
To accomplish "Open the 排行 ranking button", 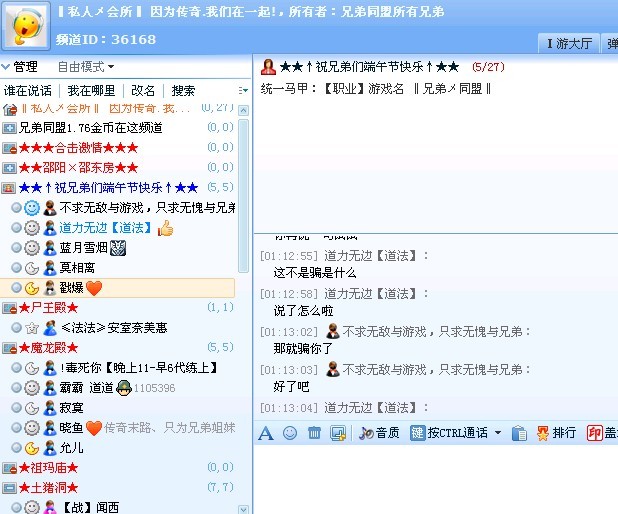I will pyautogui.click(x=556, y=433).
